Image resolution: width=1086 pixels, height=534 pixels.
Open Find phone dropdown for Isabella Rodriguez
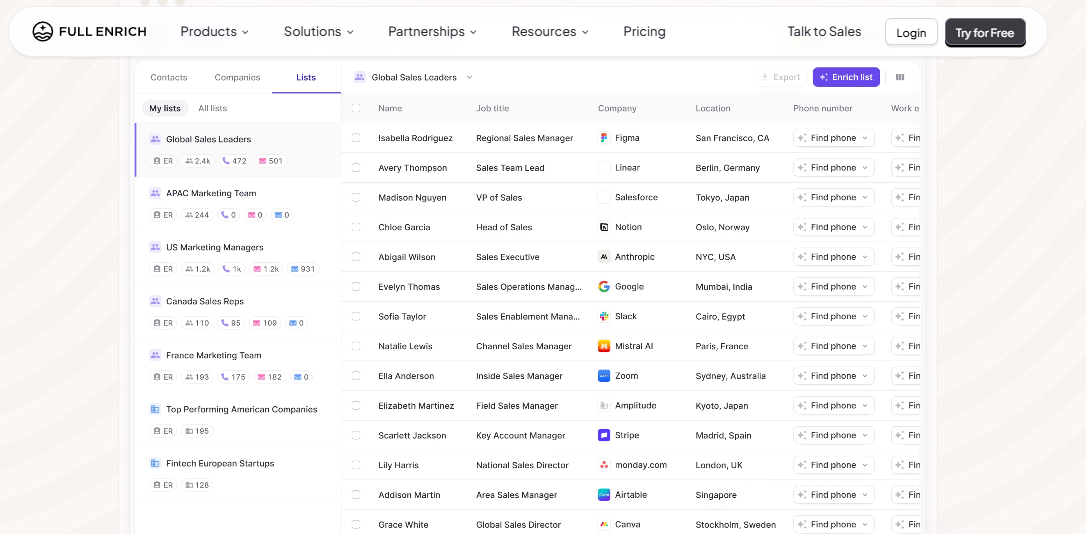pyautogui.click(x=834, y=138)
